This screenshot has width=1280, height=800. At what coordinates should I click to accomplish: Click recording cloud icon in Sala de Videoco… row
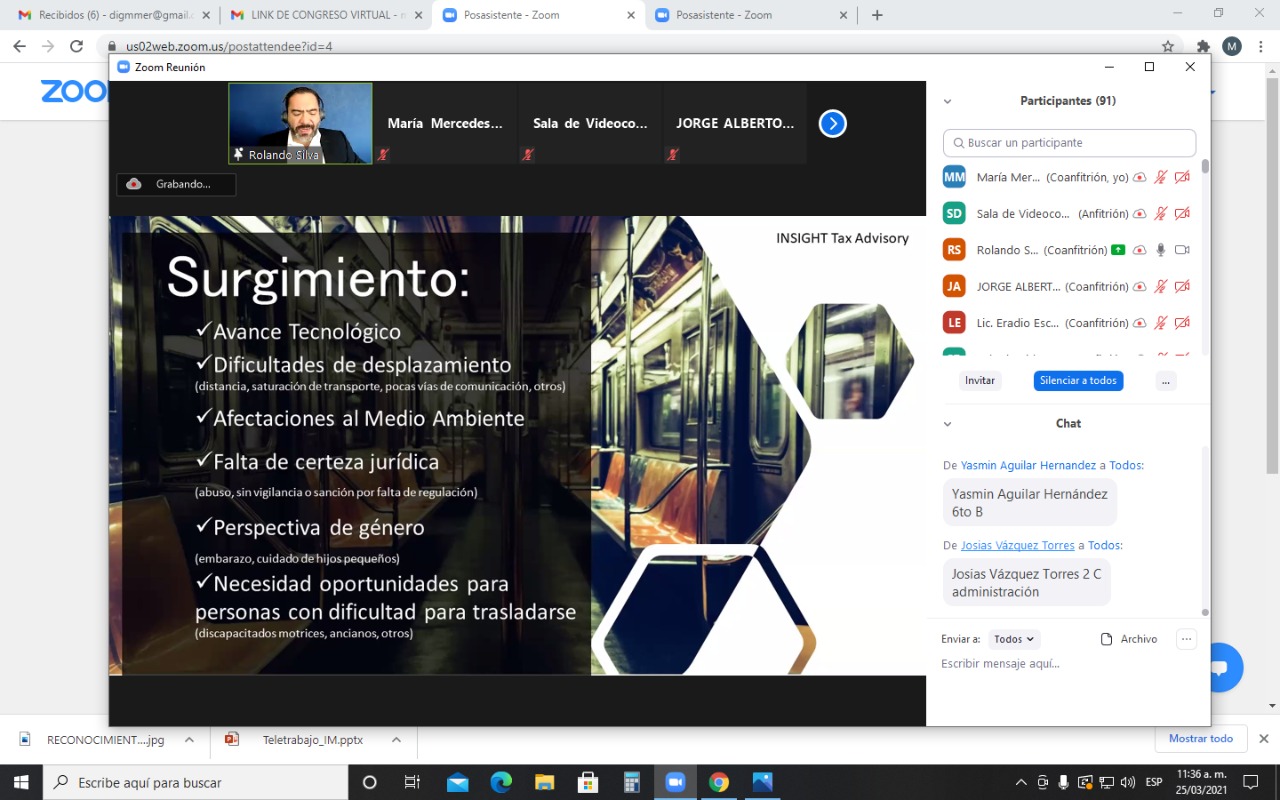1139,214
